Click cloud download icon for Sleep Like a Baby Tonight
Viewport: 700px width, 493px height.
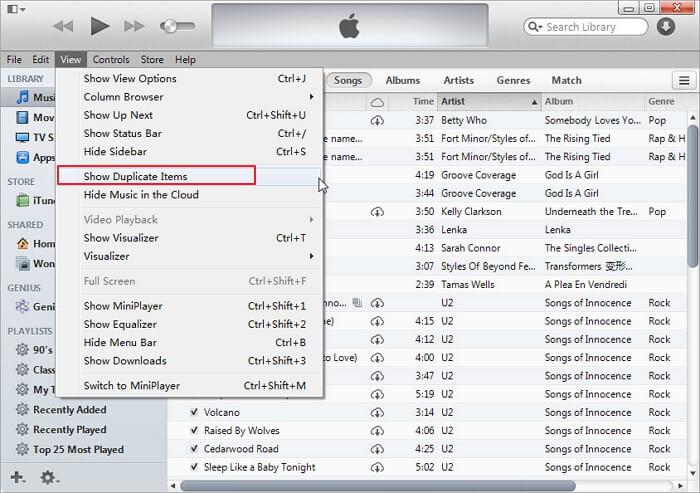pos(377,468)
